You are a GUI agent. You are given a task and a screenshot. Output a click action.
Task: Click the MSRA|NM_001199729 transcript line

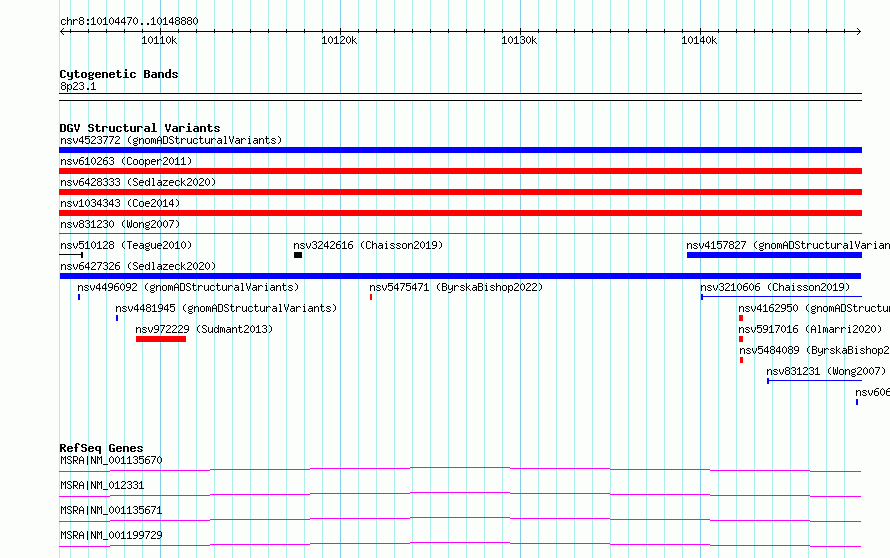[x=460, y=544]
